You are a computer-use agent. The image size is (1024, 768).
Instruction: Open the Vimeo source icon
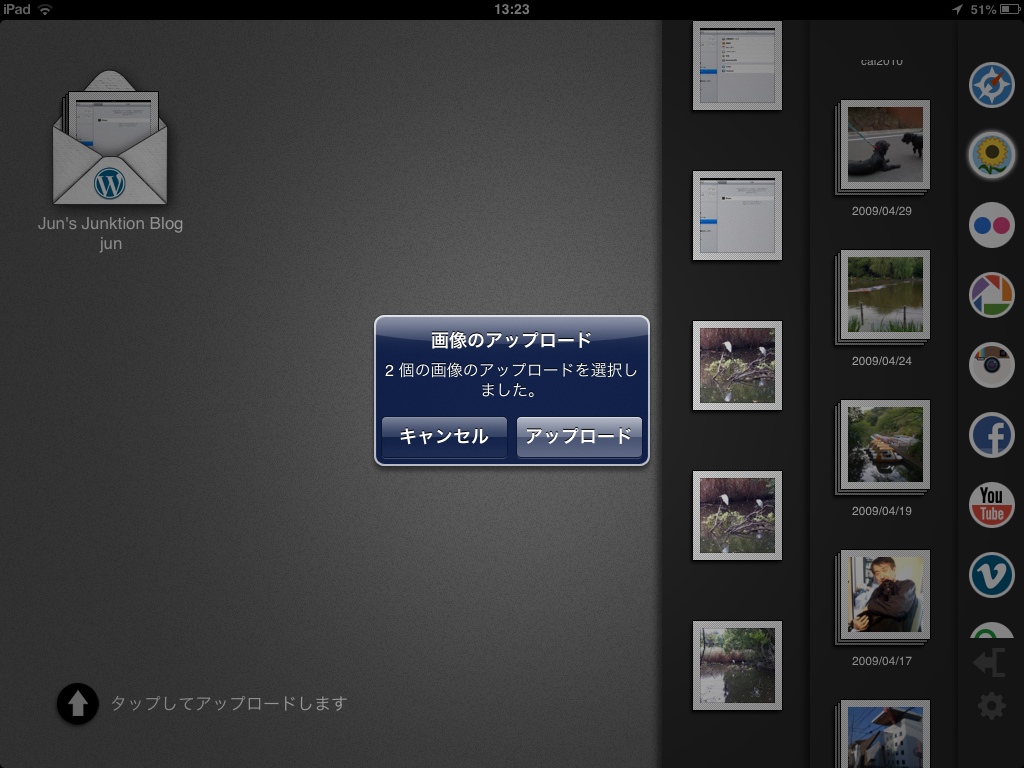[x=991, y=575]
